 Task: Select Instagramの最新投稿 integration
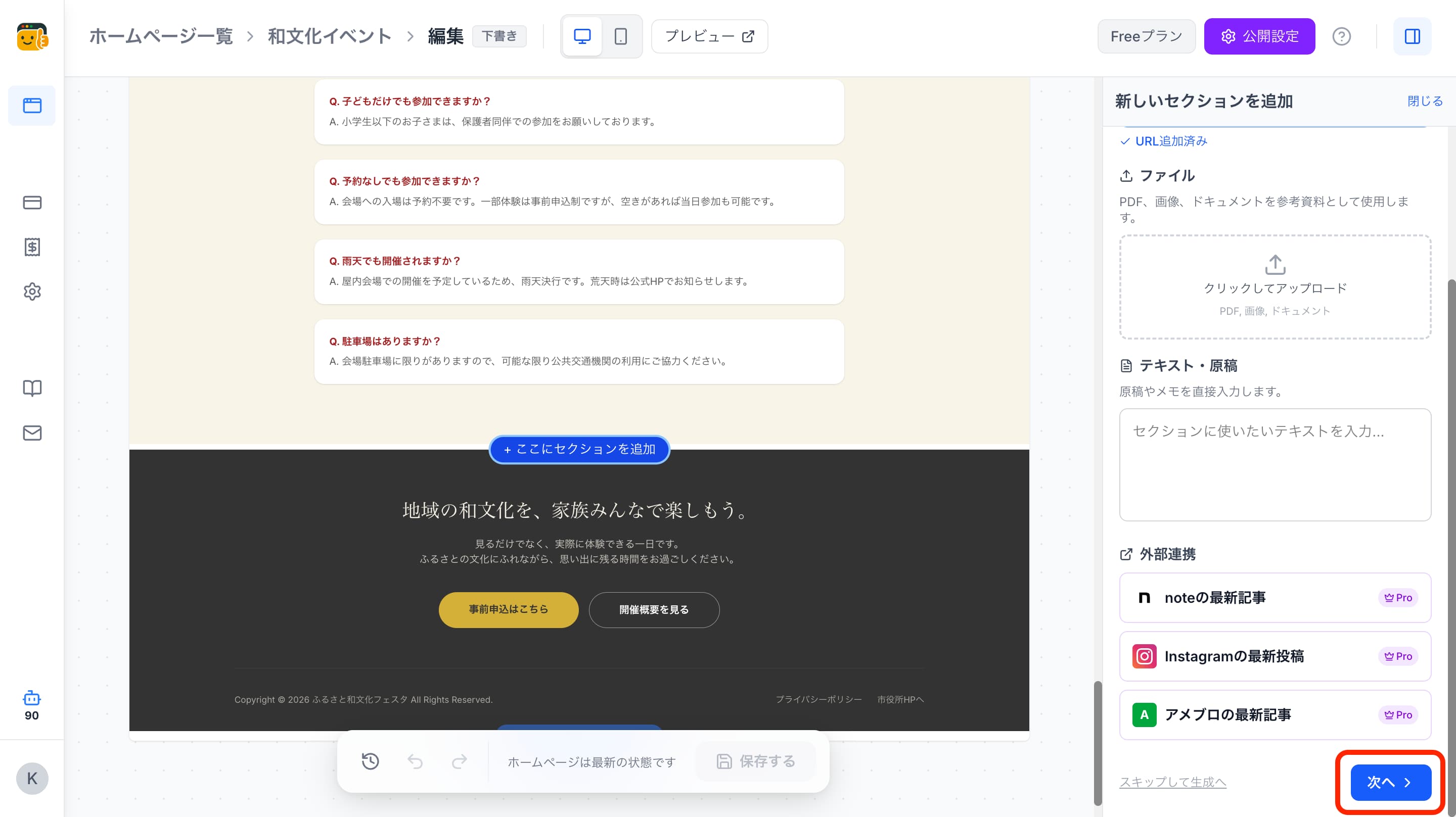(1275, 656)
